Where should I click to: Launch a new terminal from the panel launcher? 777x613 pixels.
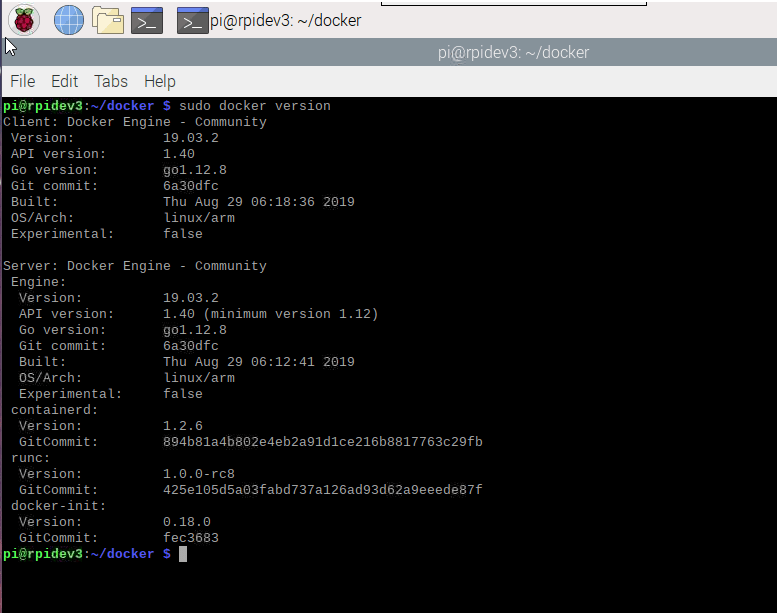point(147,20)
